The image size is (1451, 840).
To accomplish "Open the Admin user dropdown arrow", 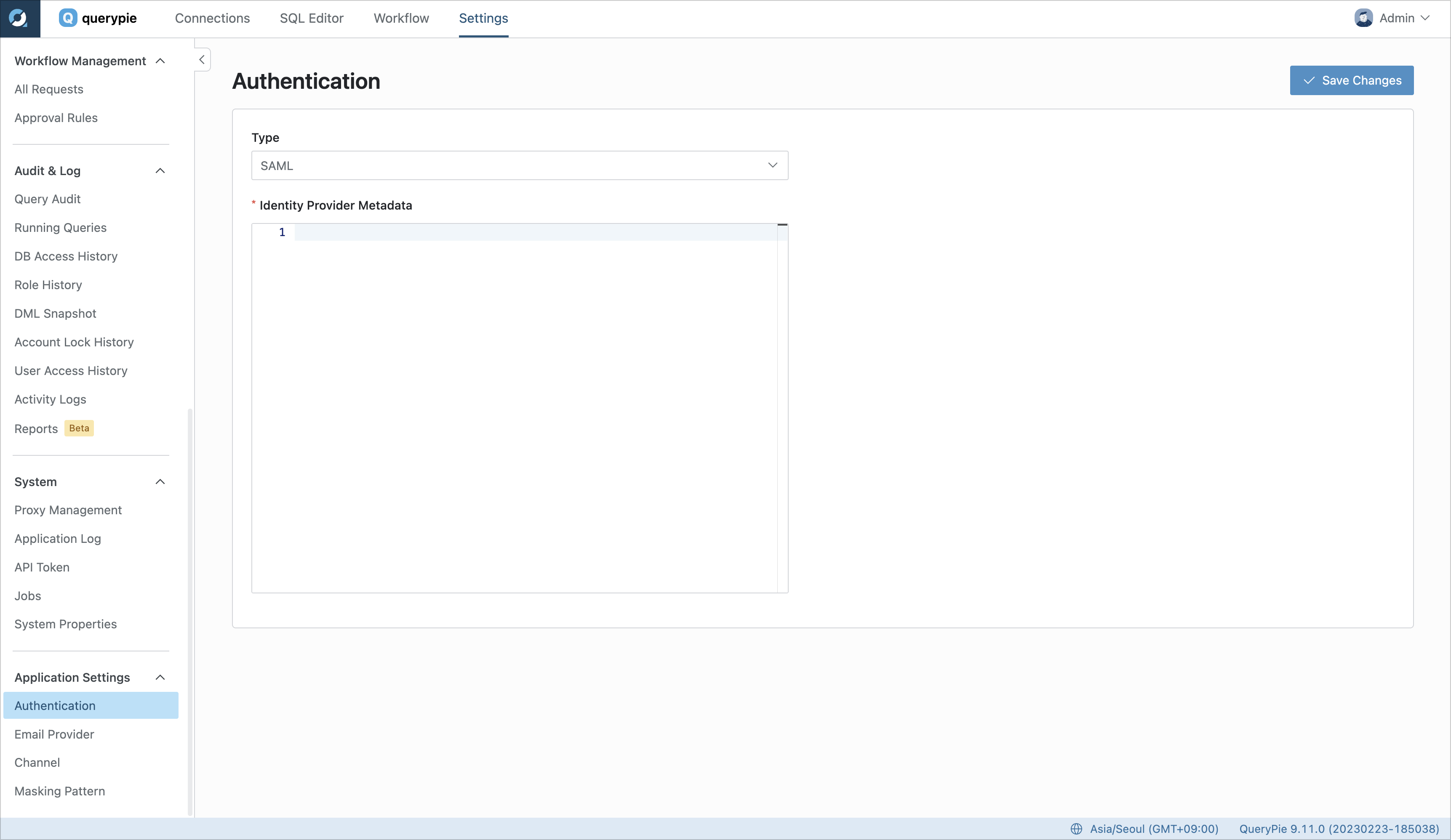I will (x=1425, y=18).
